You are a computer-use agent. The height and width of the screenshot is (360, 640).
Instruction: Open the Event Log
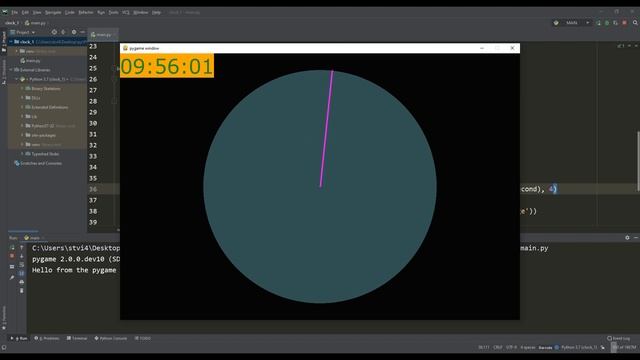pos(618,338)
